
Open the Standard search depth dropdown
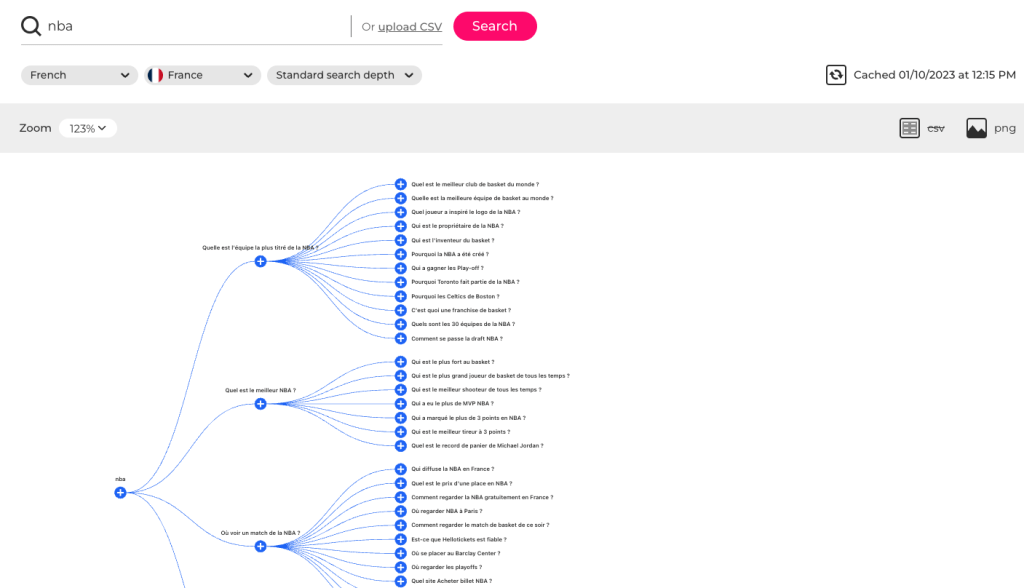[x=344, y=74]
